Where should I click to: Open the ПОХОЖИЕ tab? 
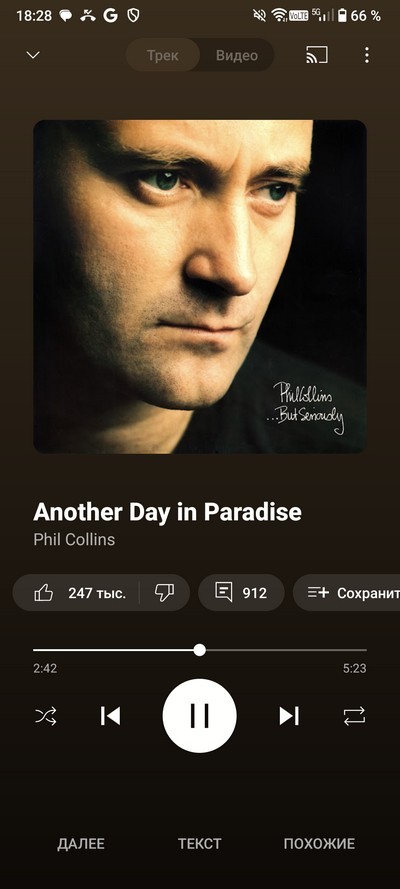pyautogui.click(x=319, y=844)
